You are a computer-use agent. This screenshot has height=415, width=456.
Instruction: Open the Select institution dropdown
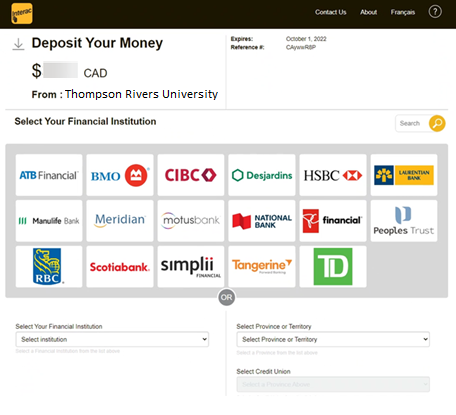point(112,339)
